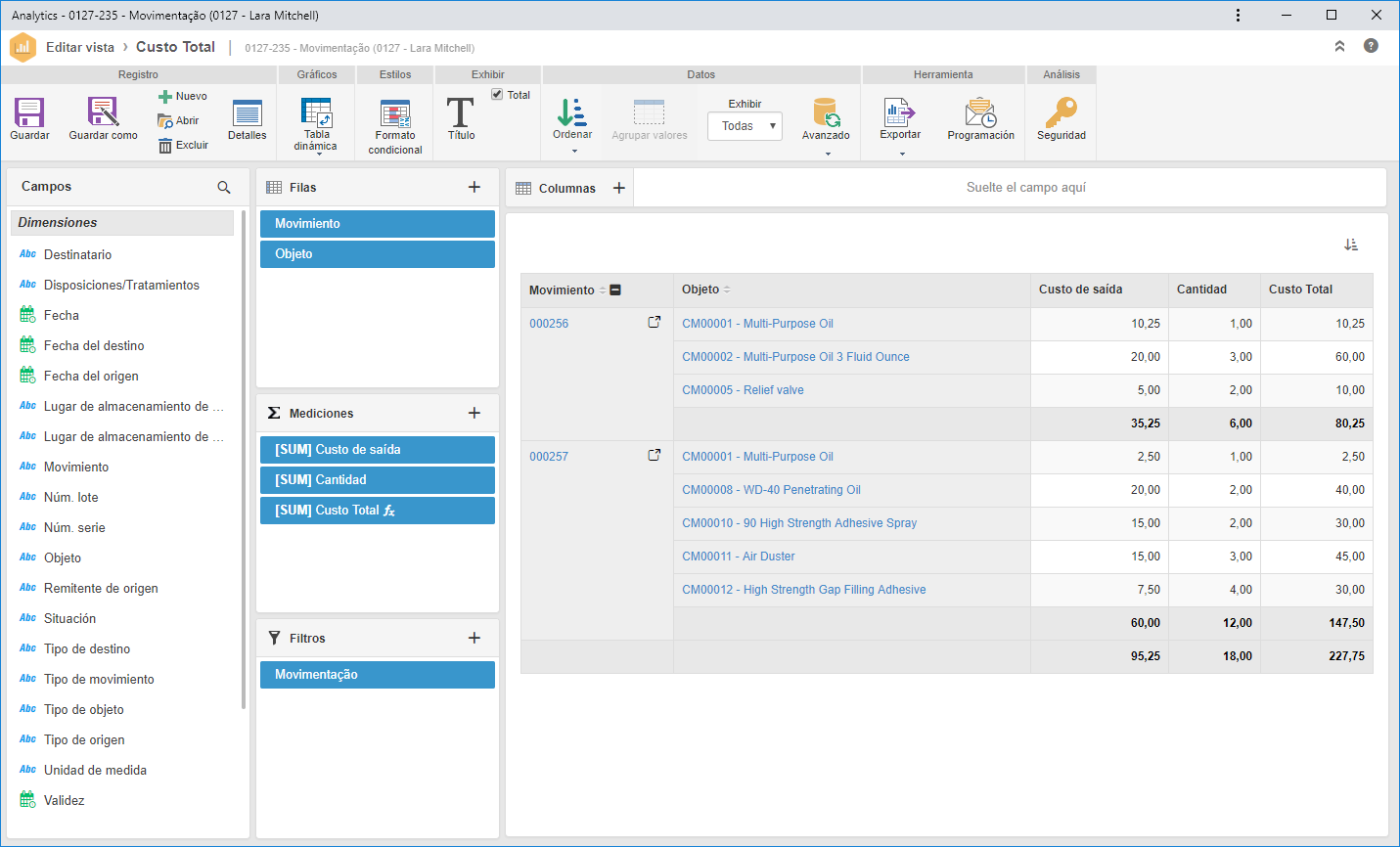The width and height of the screenshot is (1400, 847).
Task: Collapse the Movimiento column groups
Action: coord(615,290)
